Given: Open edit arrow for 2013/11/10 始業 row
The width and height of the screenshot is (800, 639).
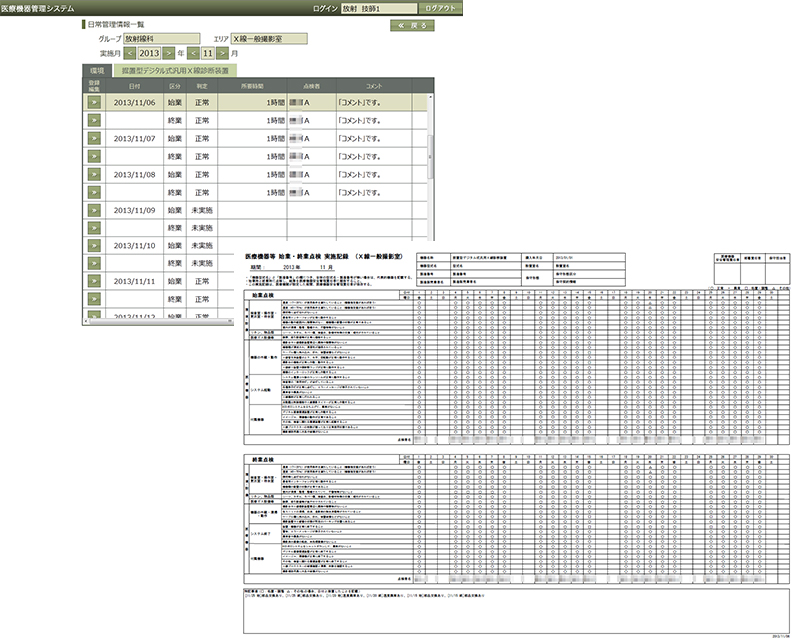Looking at the screenshot, I should coord(94,245).
